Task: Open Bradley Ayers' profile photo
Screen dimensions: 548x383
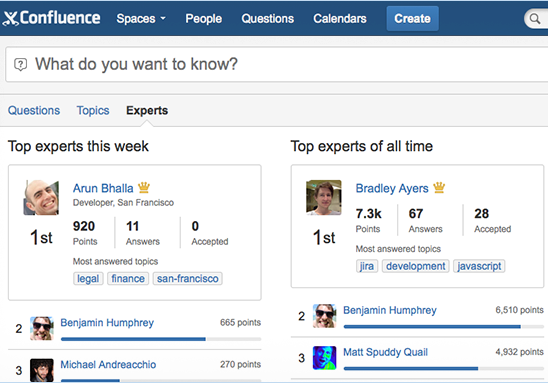Action: point(324,197)
